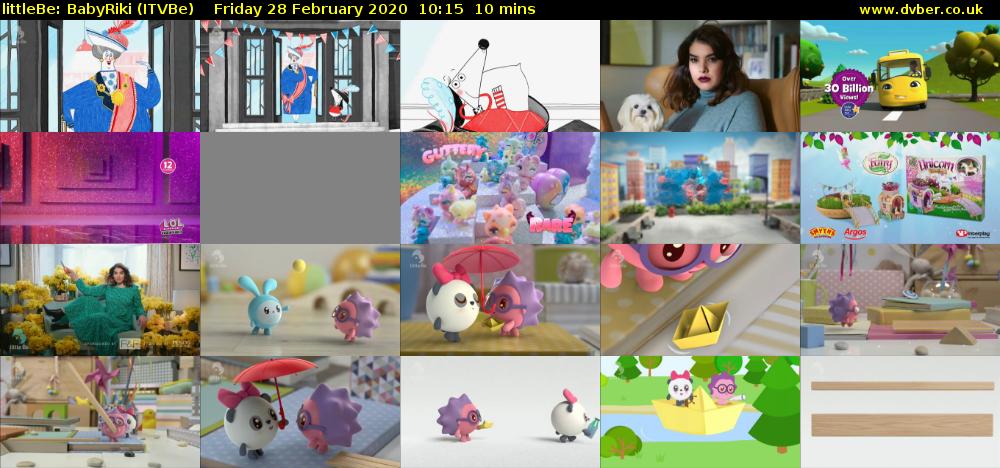This screenshot has height=468, width=1000.
Task: Click the 'Friday 28 February 2020' date text
Action: pos(311,10)
